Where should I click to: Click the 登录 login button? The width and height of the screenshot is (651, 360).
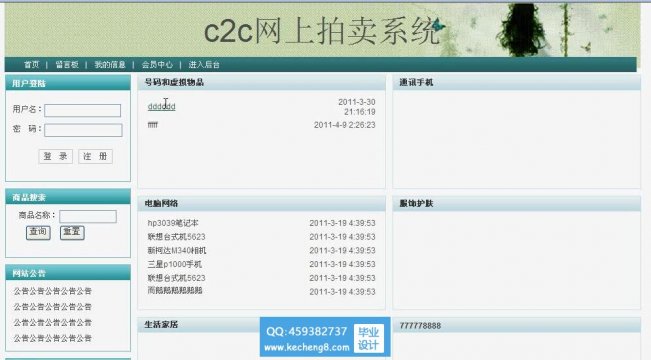point(56,157)
